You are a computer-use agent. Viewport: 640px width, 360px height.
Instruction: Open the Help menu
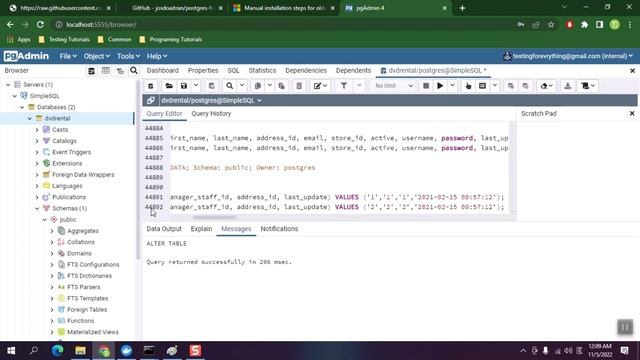tap(157, 56)
